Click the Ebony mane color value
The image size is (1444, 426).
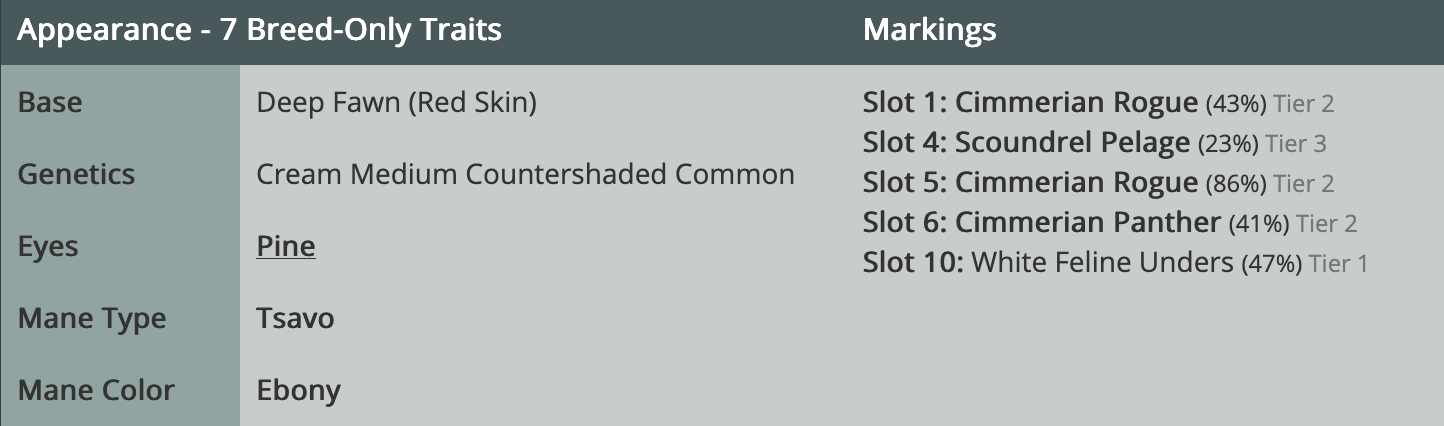[x=299, y=390]
